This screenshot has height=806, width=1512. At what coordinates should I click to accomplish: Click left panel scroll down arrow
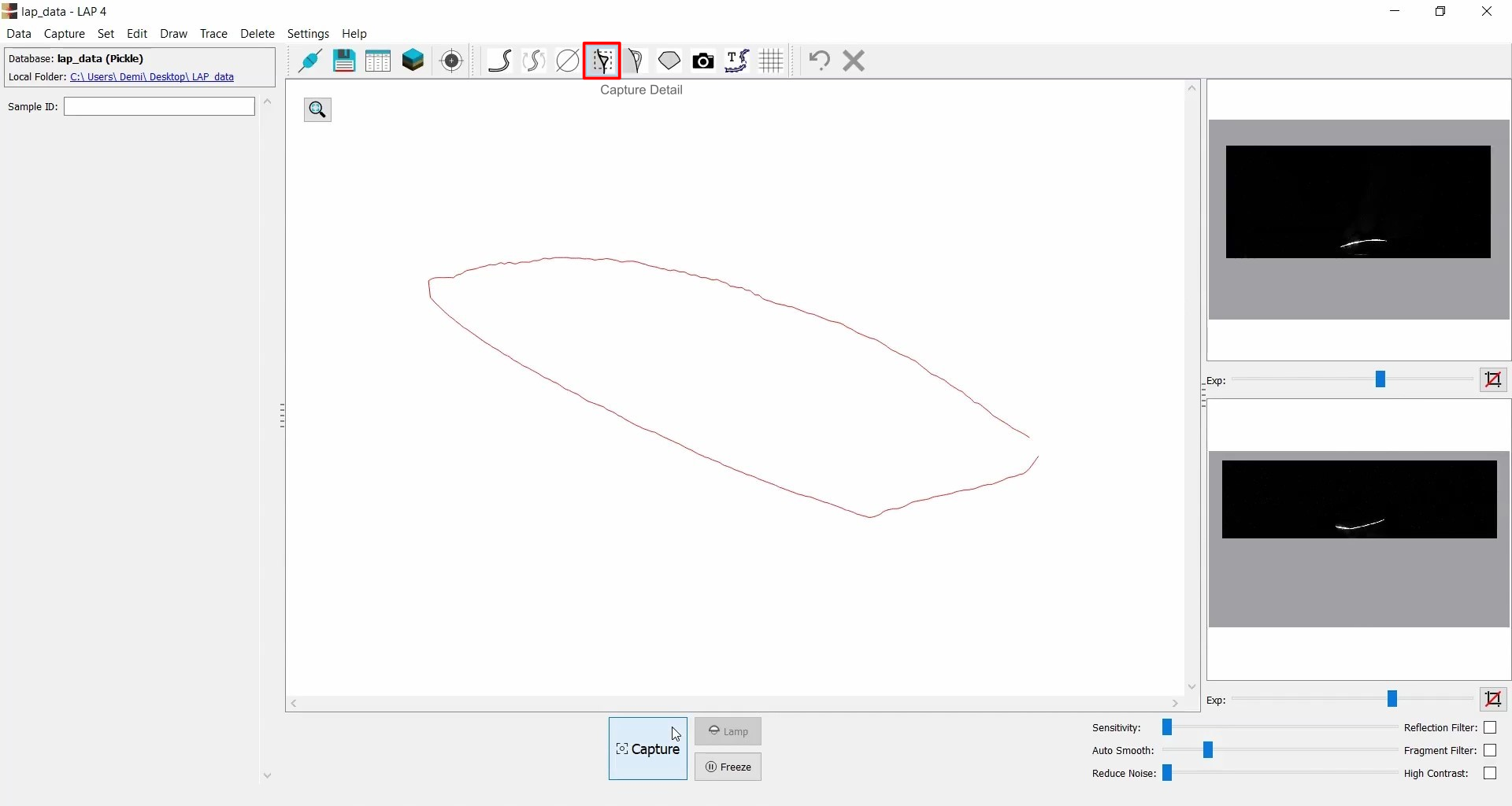(268, 777)
